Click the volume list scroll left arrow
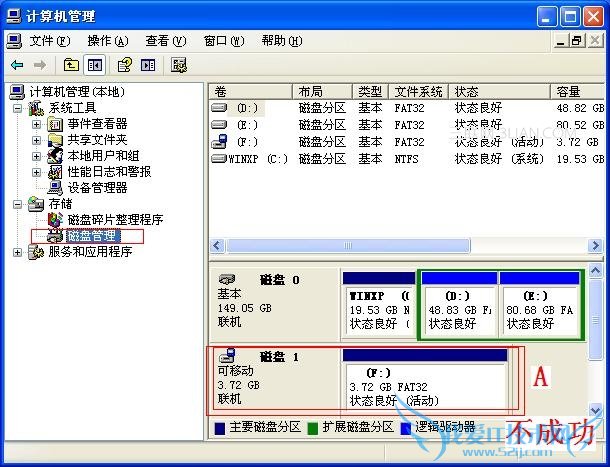Screen dimensions: 610x467 217,246
